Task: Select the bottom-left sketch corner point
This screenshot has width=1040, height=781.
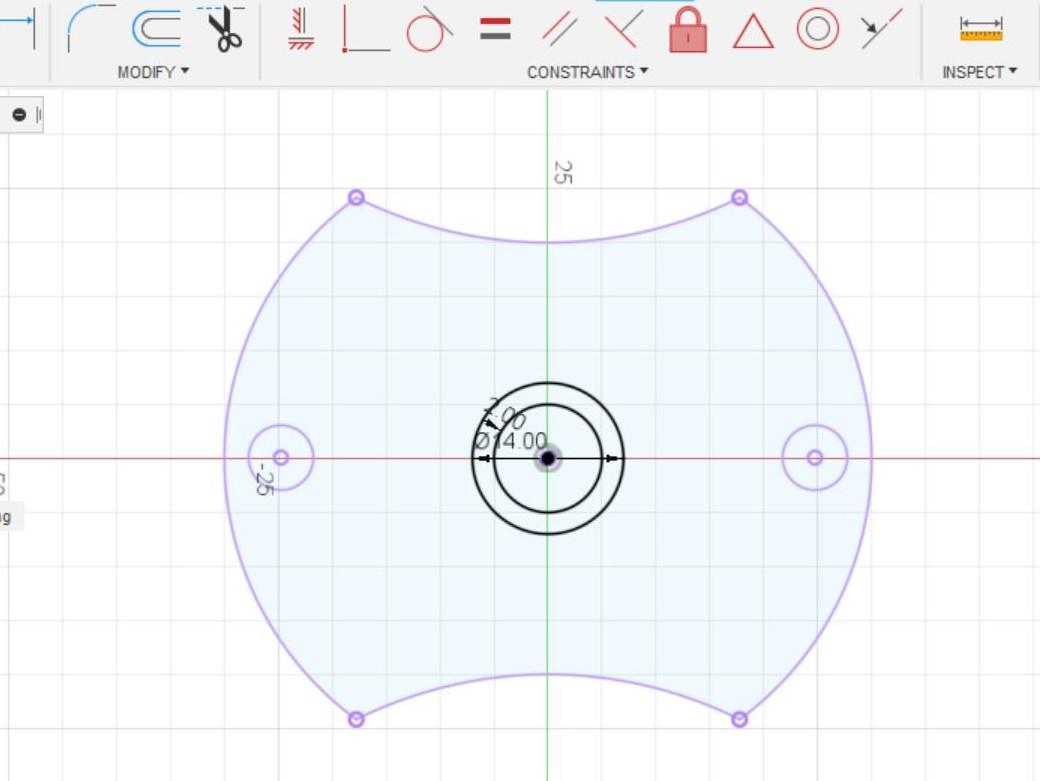Action: pyautogui.click(x=356, y=719)
